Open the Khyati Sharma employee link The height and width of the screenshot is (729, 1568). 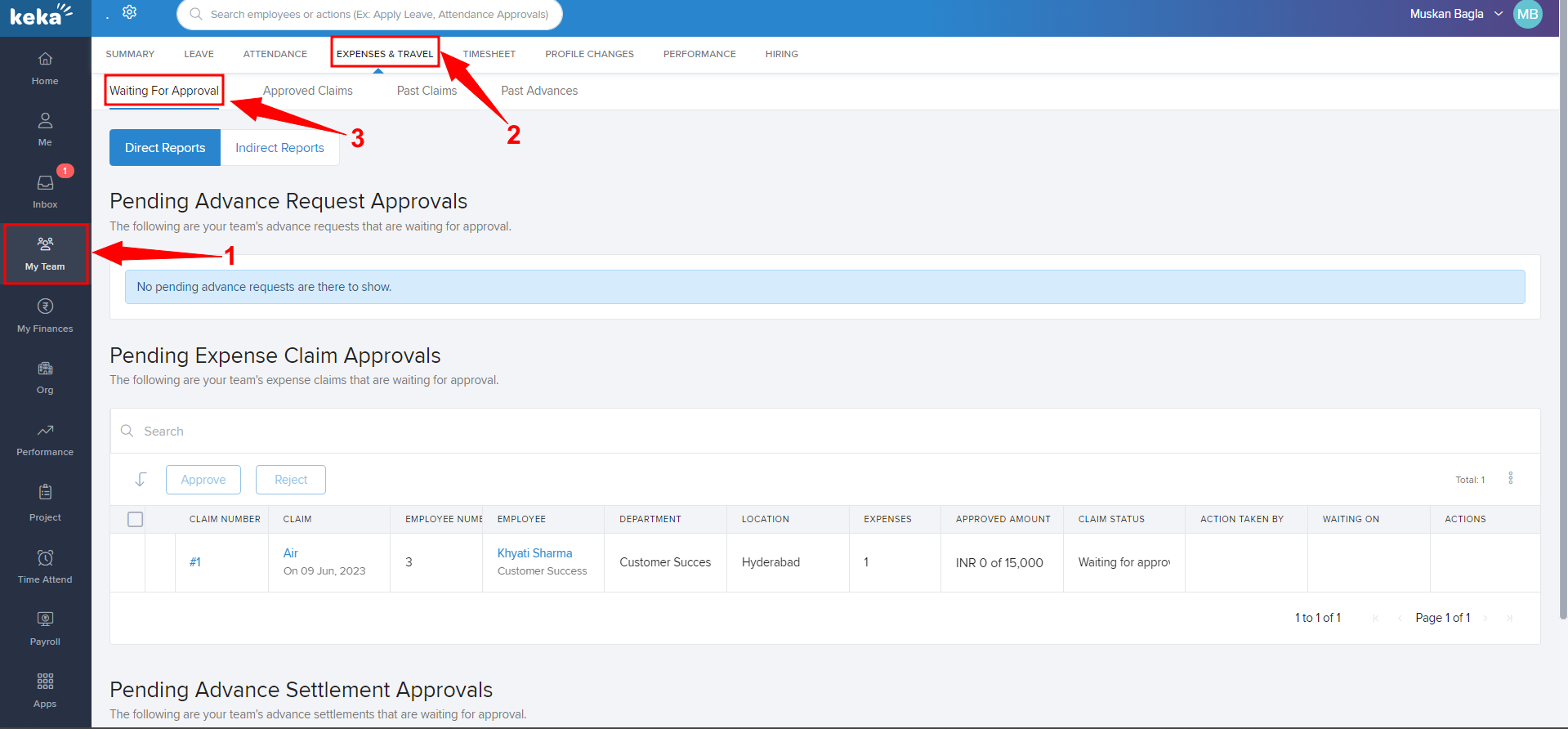(x=534, y=553)
